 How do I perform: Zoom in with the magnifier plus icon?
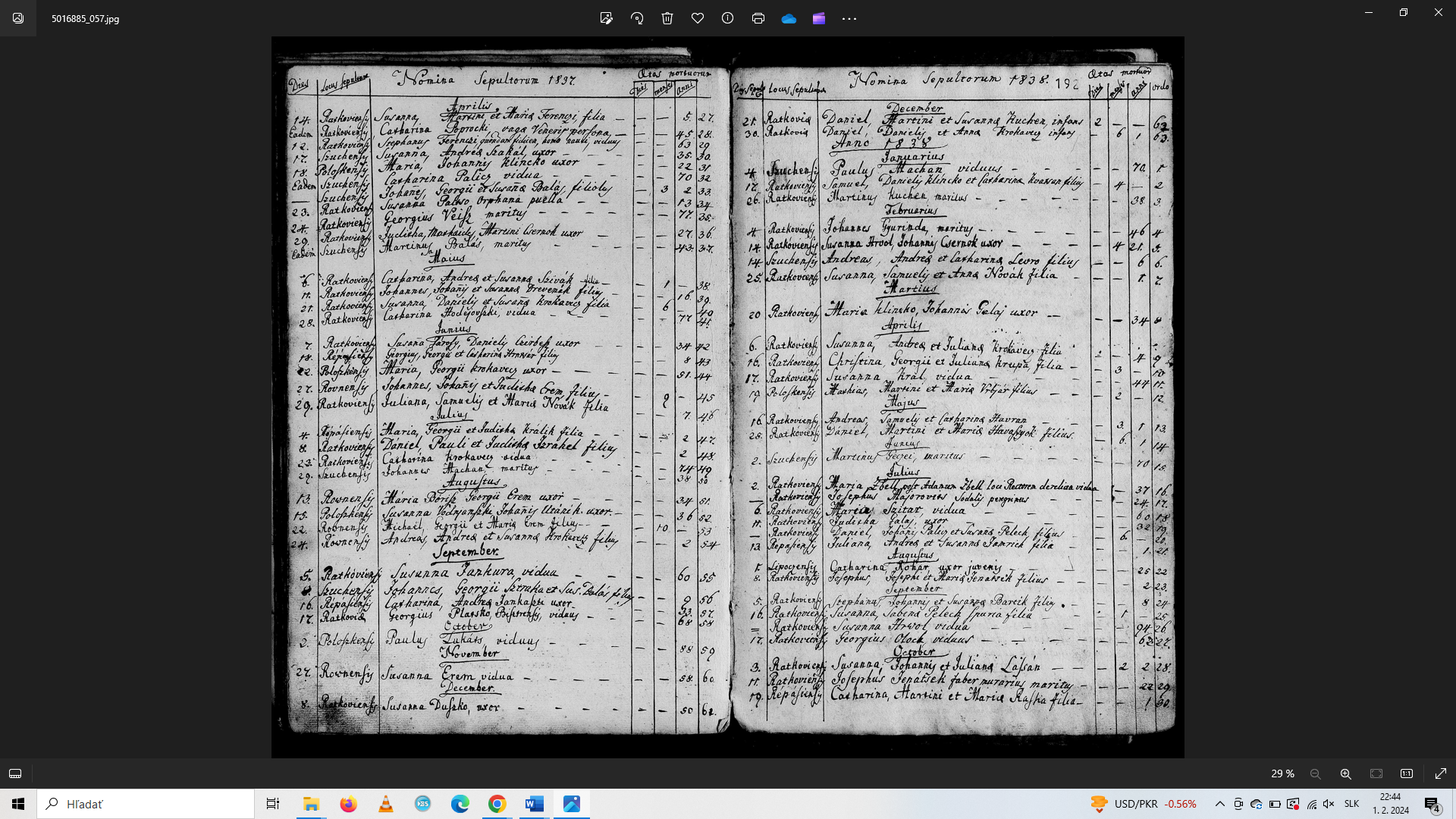[1346, 773]
